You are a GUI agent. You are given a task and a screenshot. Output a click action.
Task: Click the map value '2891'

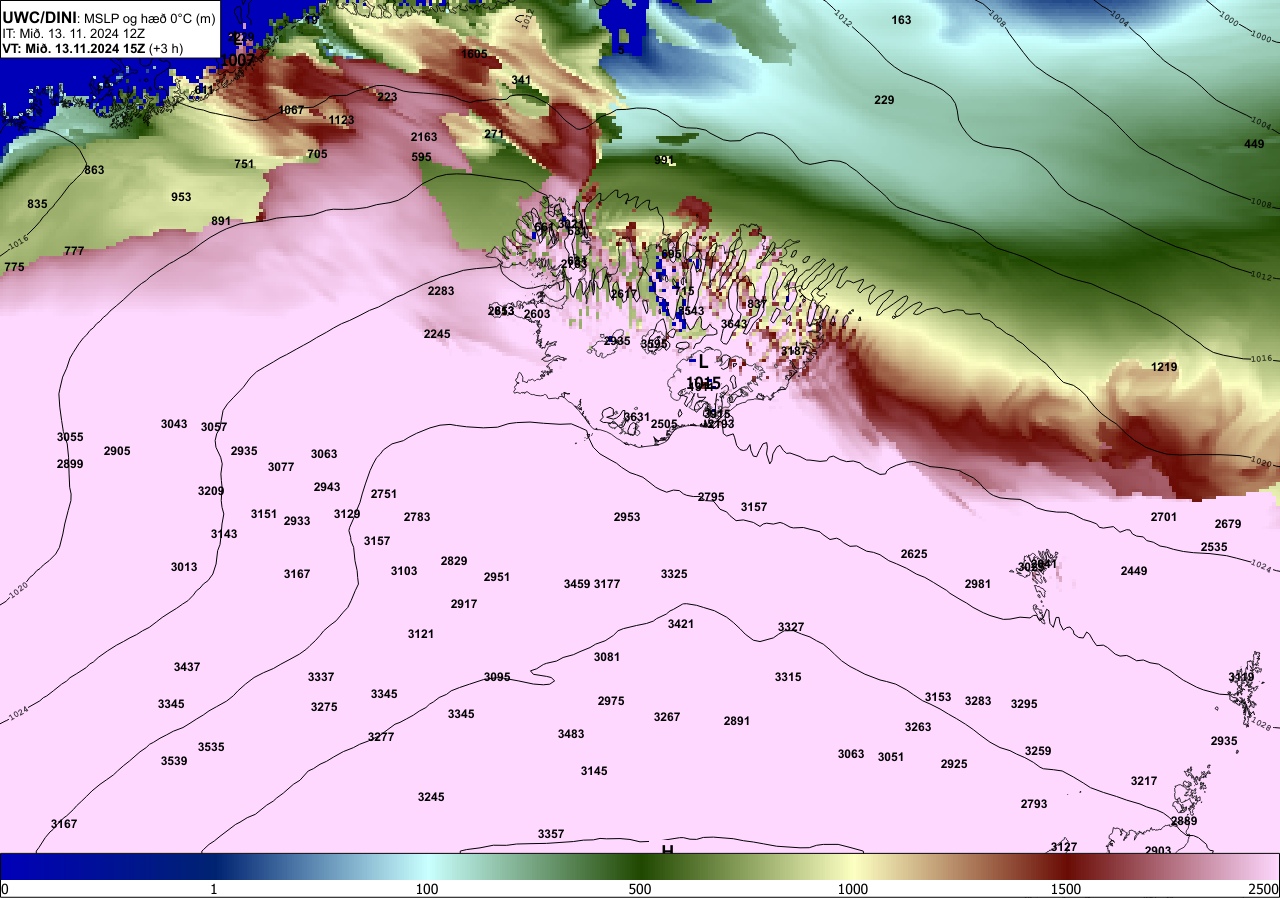737,721
